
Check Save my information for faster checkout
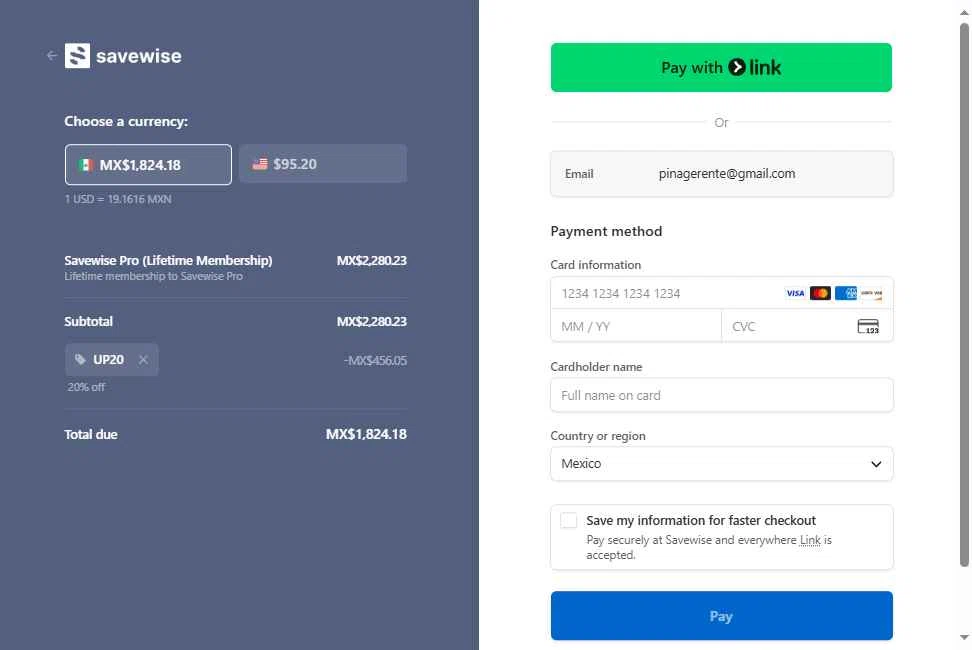coord(568,520)
